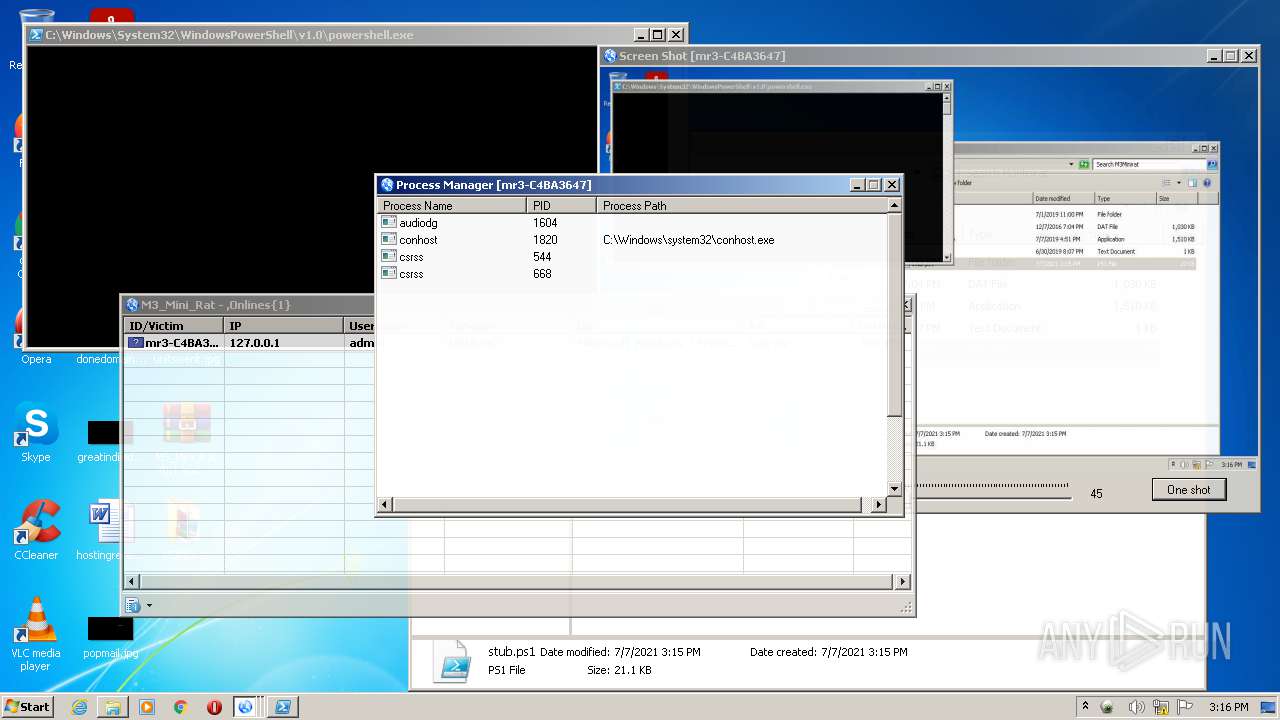Sort by Process Name column header
This screenshot has width=1280, height=720.
tap(452, 205)
